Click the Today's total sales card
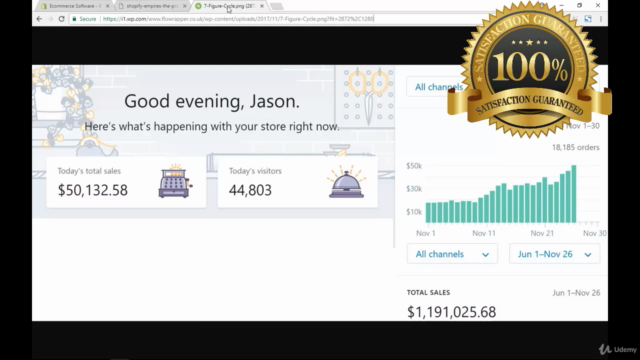The width and height of the screenshot is (640, 360). tap(126, 182)
